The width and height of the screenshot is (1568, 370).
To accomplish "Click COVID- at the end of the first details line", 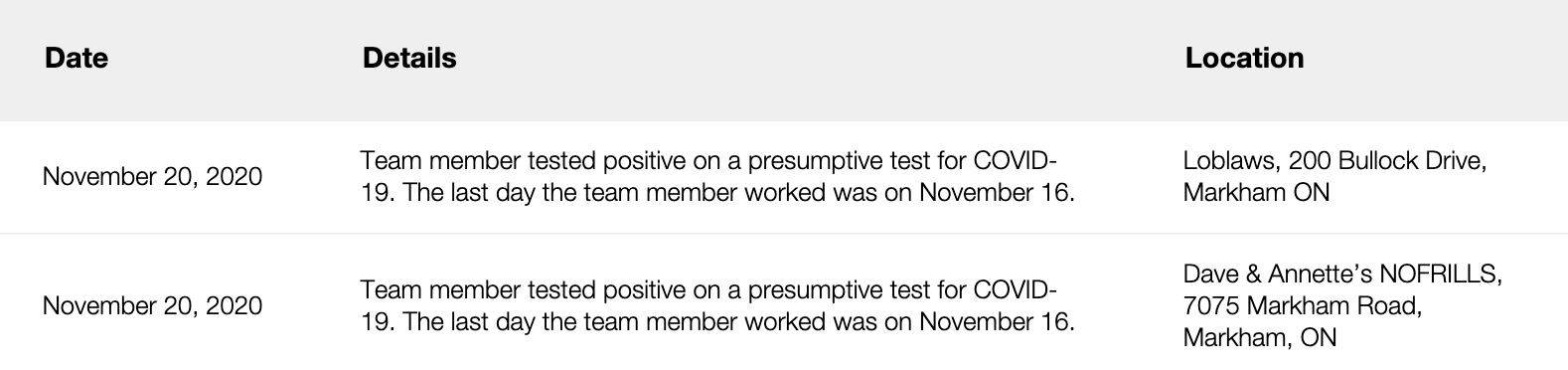I will (x=1015, y=161).
